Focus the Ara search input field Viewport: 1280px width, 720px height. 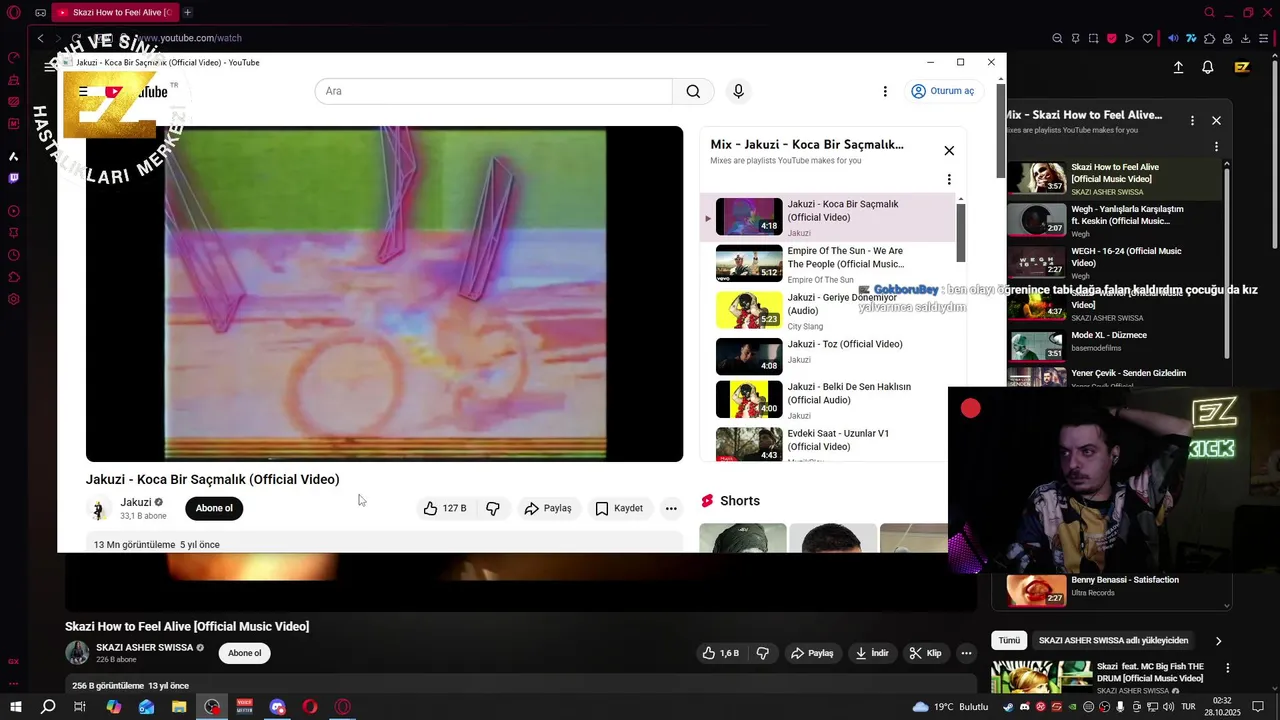[494, 91]
